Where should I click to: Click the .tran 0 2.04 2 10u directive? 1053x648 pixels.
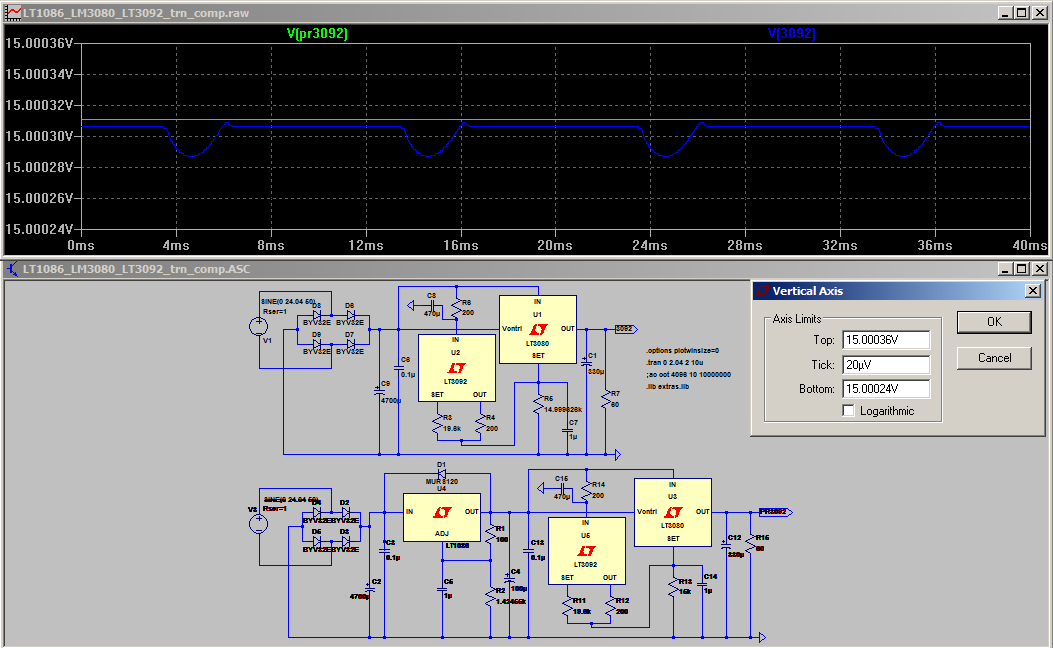[x=674, y=363]
